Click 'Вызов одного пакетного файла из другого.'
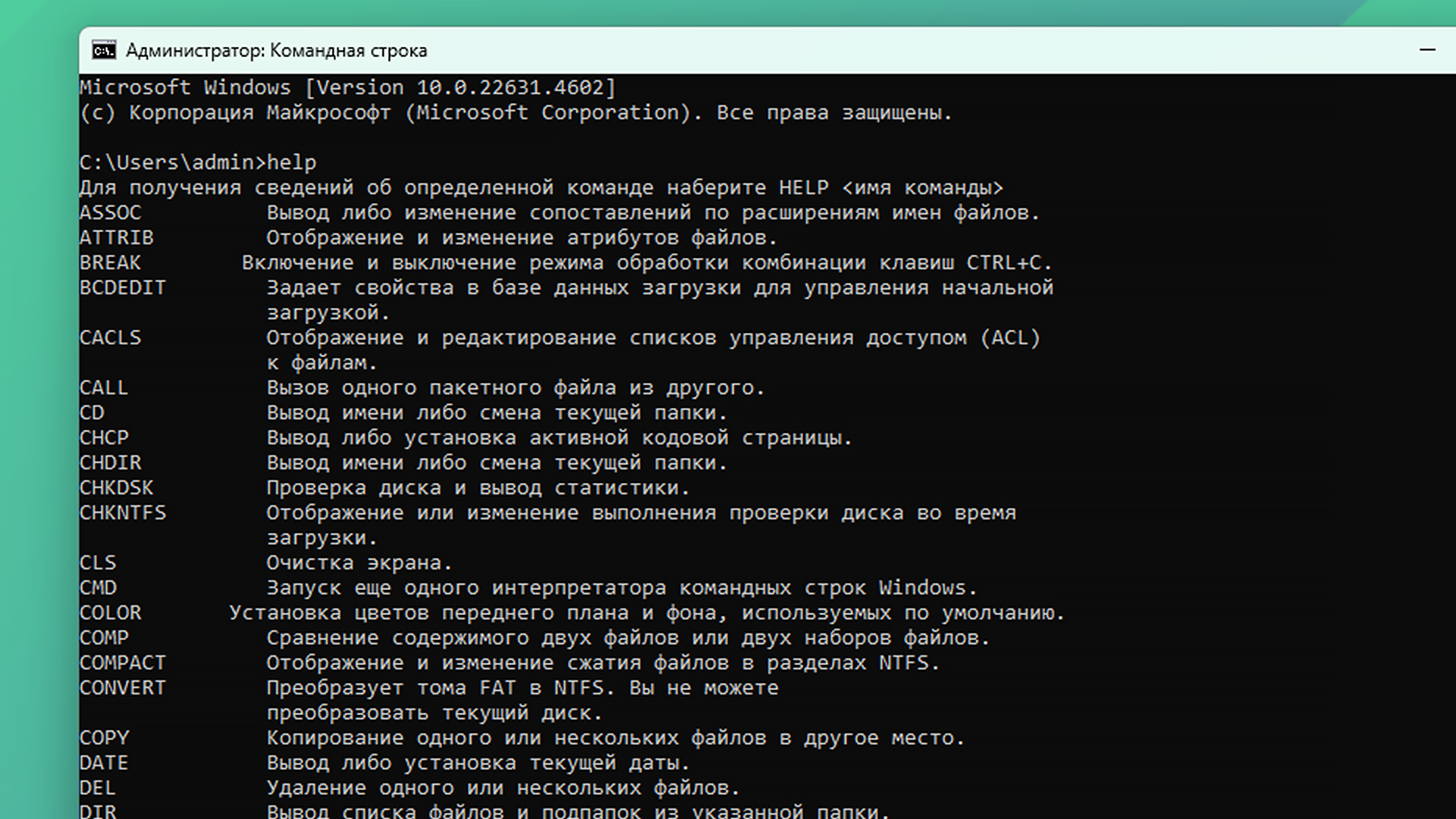This screenshot has height=819, width=1456. tap(516, 388)
